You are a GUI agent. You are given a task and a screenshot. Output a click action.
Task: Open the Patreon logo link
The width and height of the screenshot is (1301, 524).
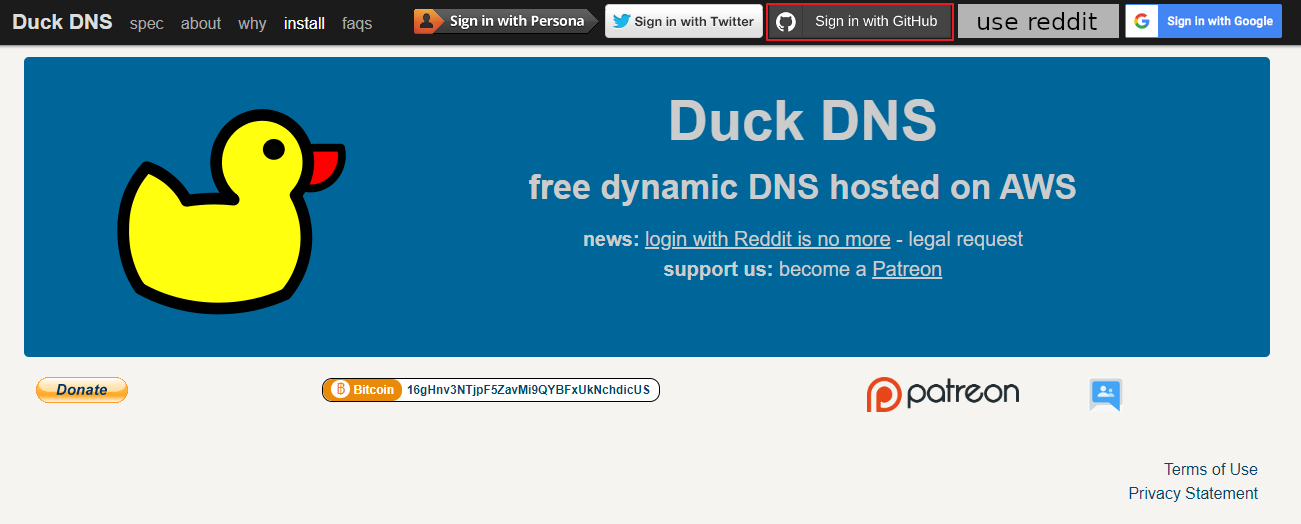click(x=943, y=393)
